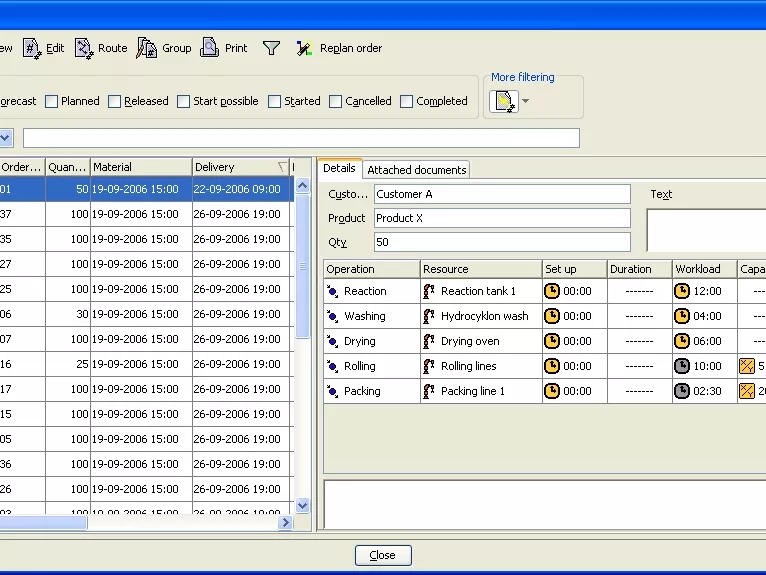766x575 pixels.
Task: Click the Rolling workload grey clock icon
Action: pyautogui.click(x=682, y=366)
